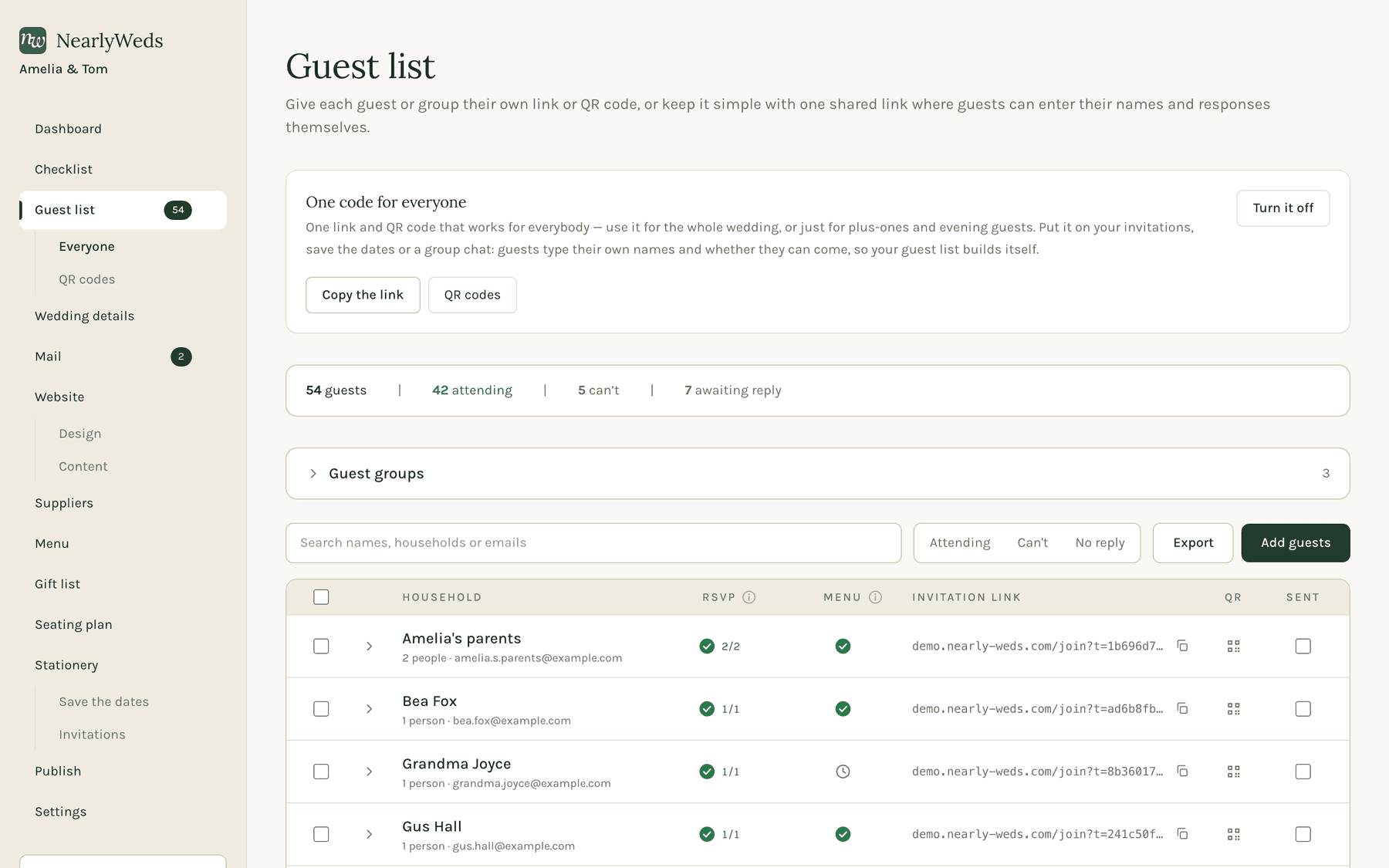The height and width of the screenshot is (868, 1389).
Task: Show QR code for Bea Fox
Action: 1233,708
